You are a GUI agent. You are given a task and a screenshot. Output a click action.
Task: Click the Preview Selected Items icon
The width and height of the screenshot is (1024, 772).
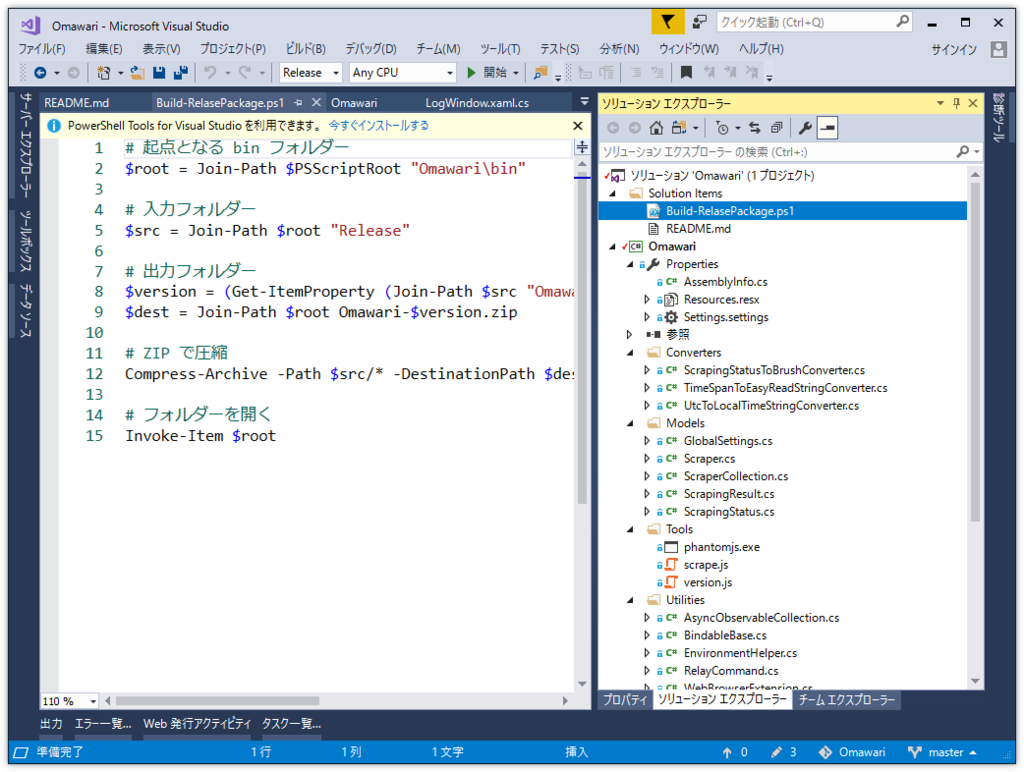point(827,128)
